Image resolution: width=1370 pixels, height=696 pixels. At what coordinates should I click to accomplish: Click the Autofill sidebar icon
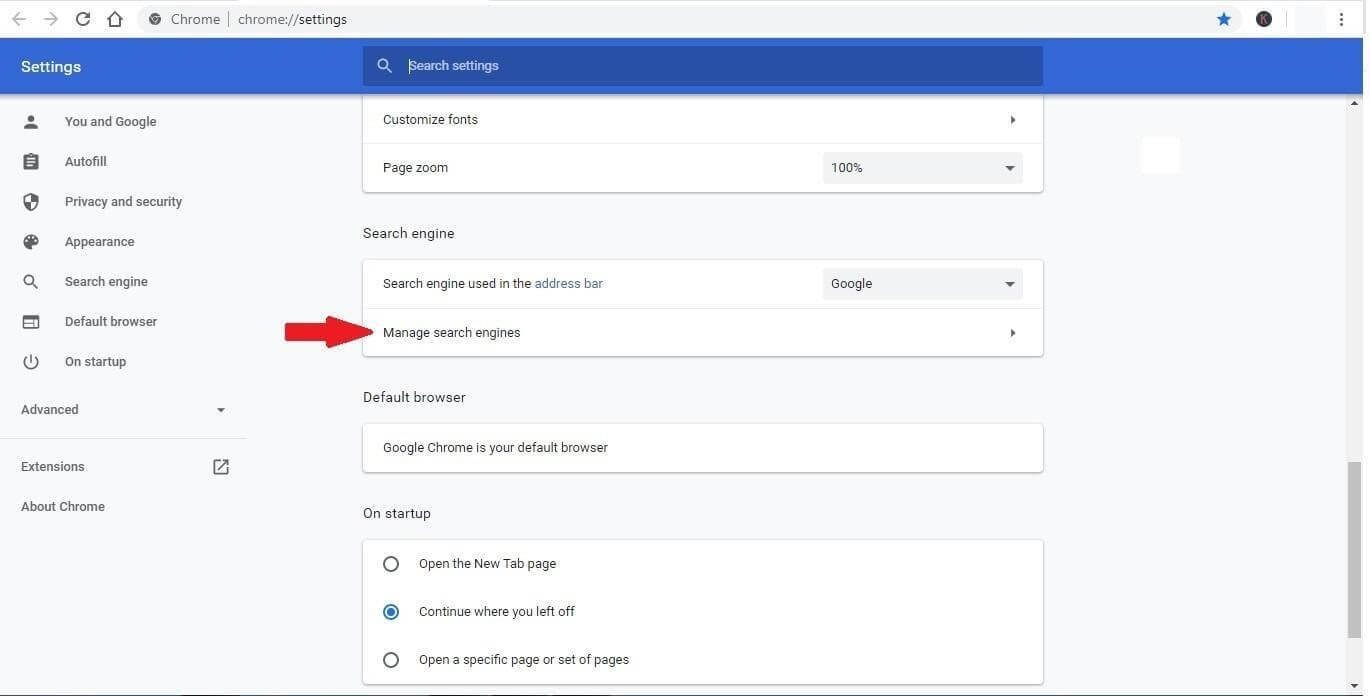coord(31,161)
